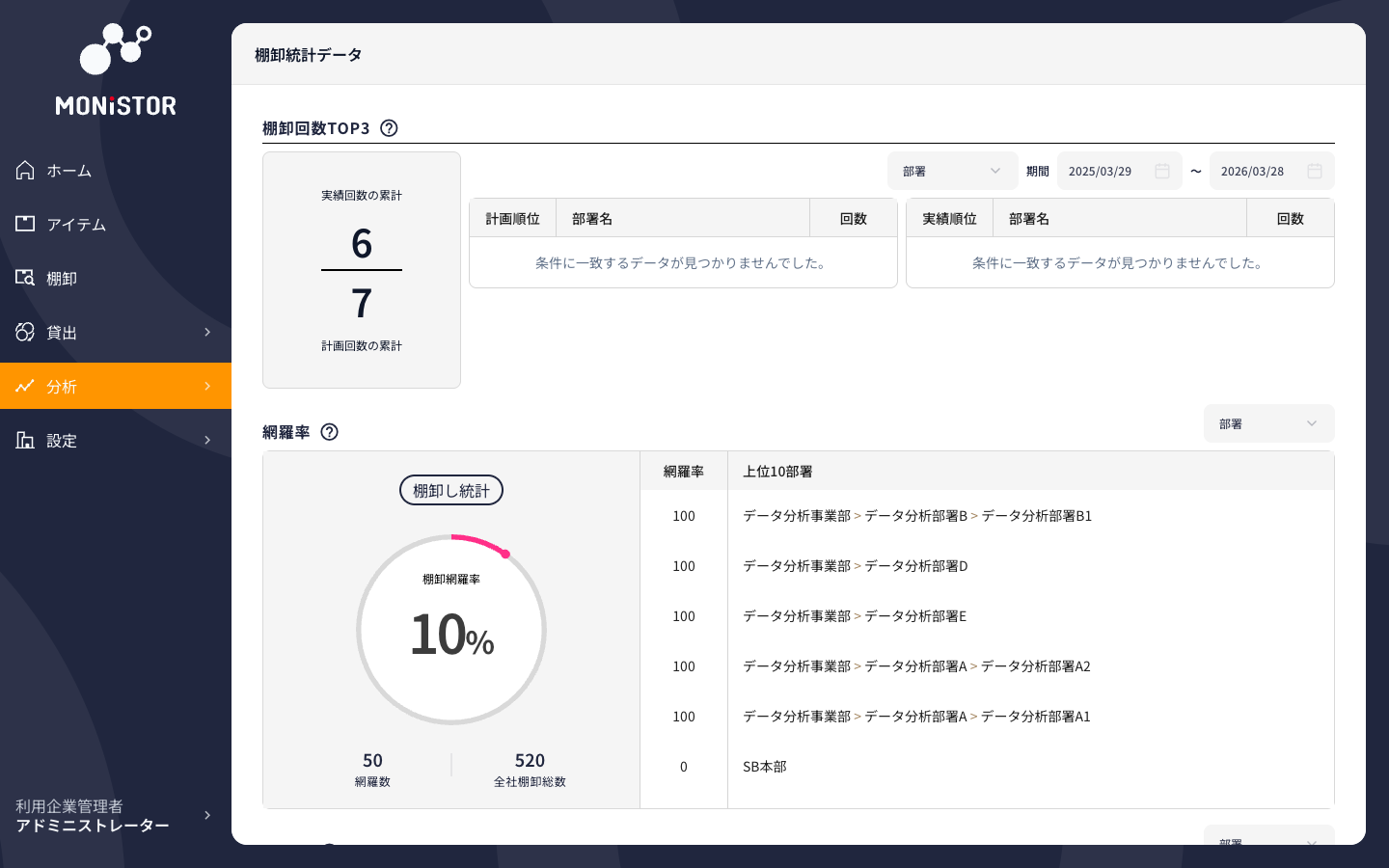Open help tooltip beside 棚卸回数TOP3
The width and height of the screenshot is (1389, 868).
point(389,127)
